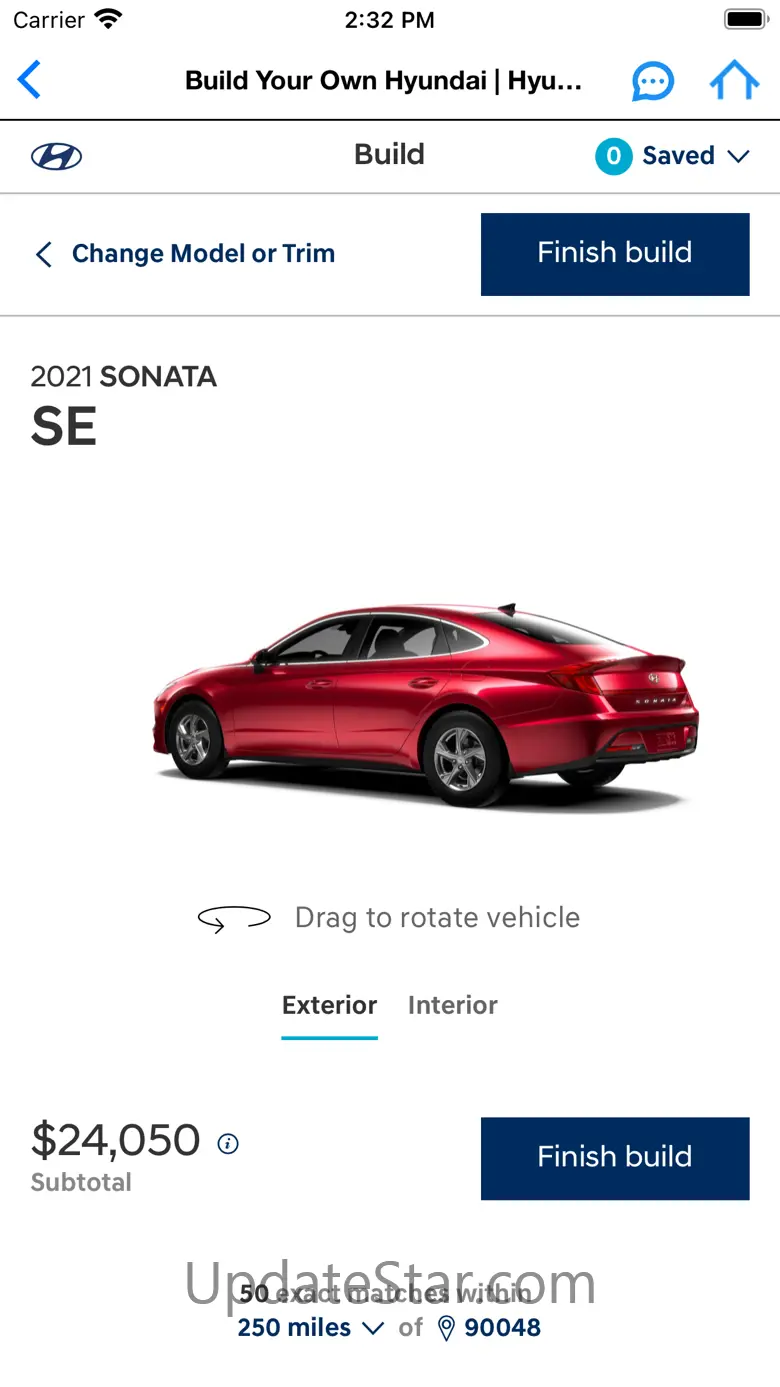The height and width of the screenshot is (1387, 780).
Task: Click the top Finish build button
Action: tap(615, 254)
